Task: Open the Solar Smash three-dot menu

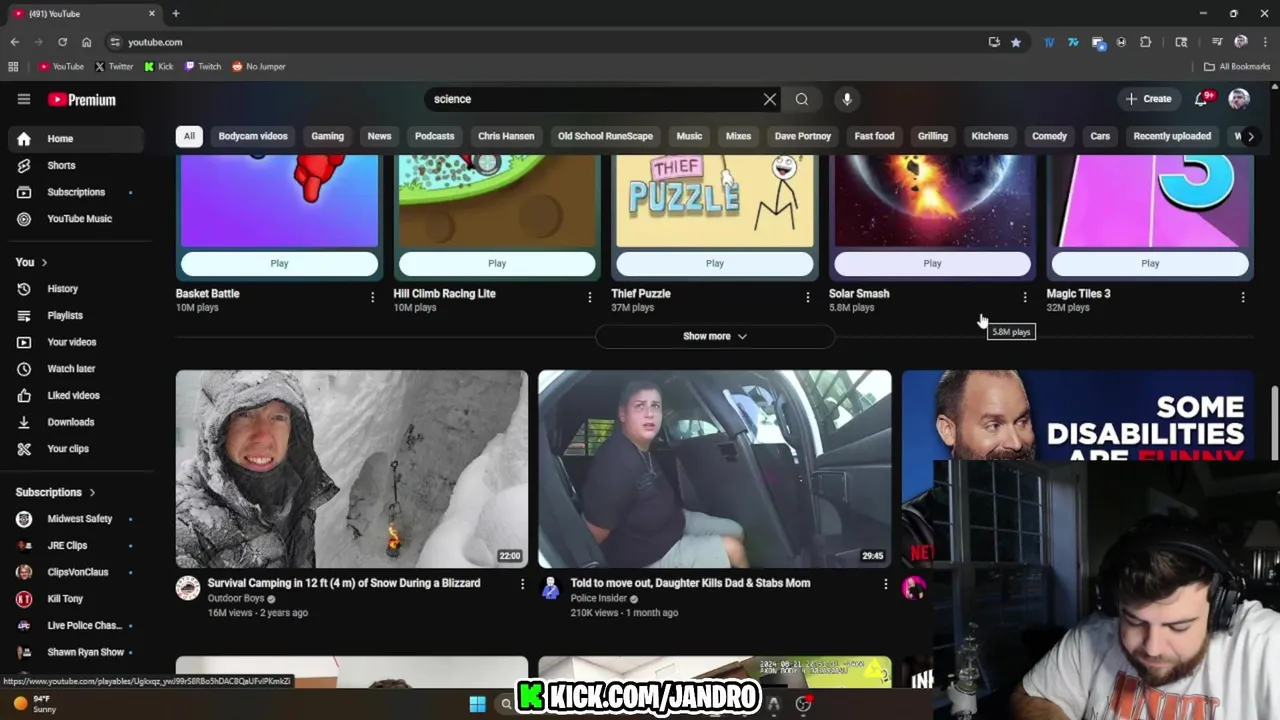Action: [1025, 297]
